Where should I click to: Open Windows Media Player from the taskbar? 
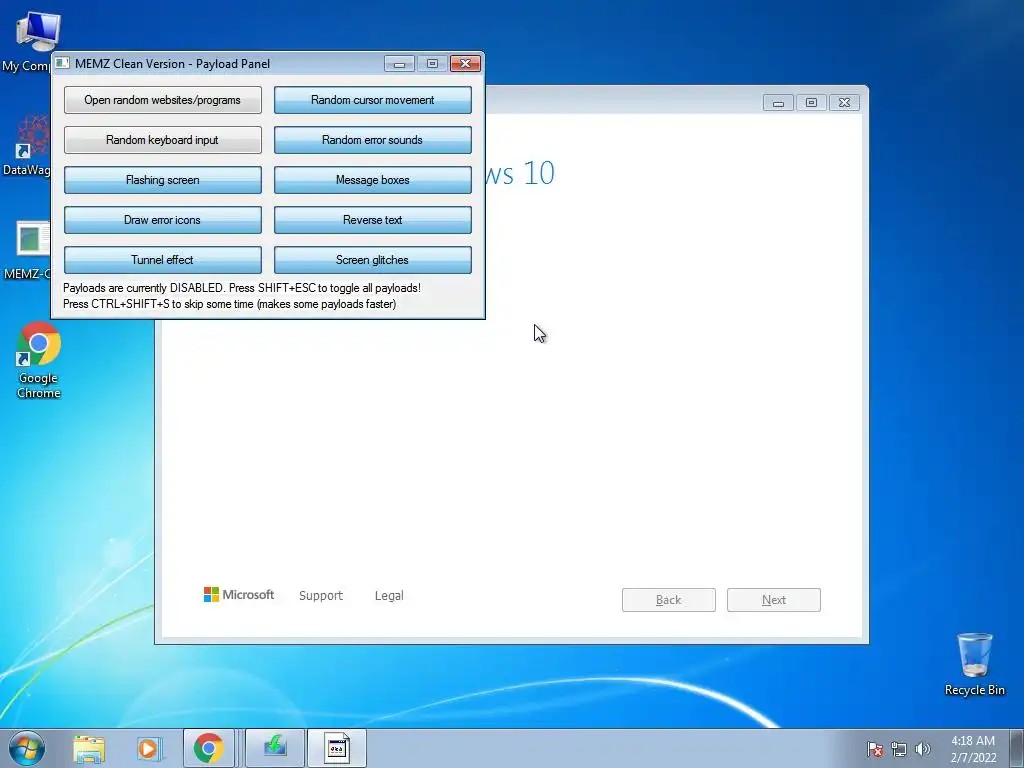pos(149,748)
